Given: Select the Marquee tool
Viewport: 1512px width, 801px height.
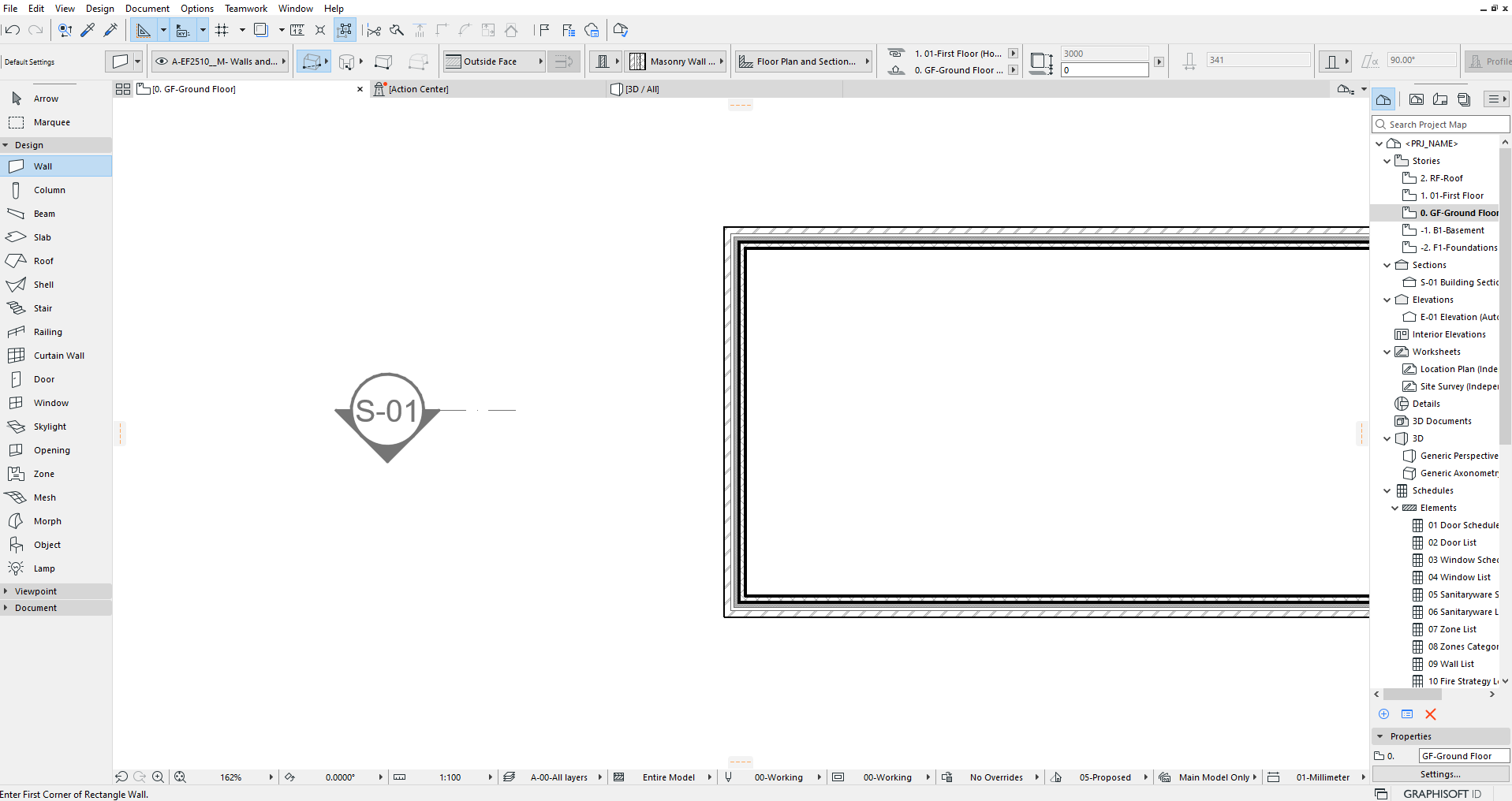Looking at the screenshot, I should (x=51, y=122).
